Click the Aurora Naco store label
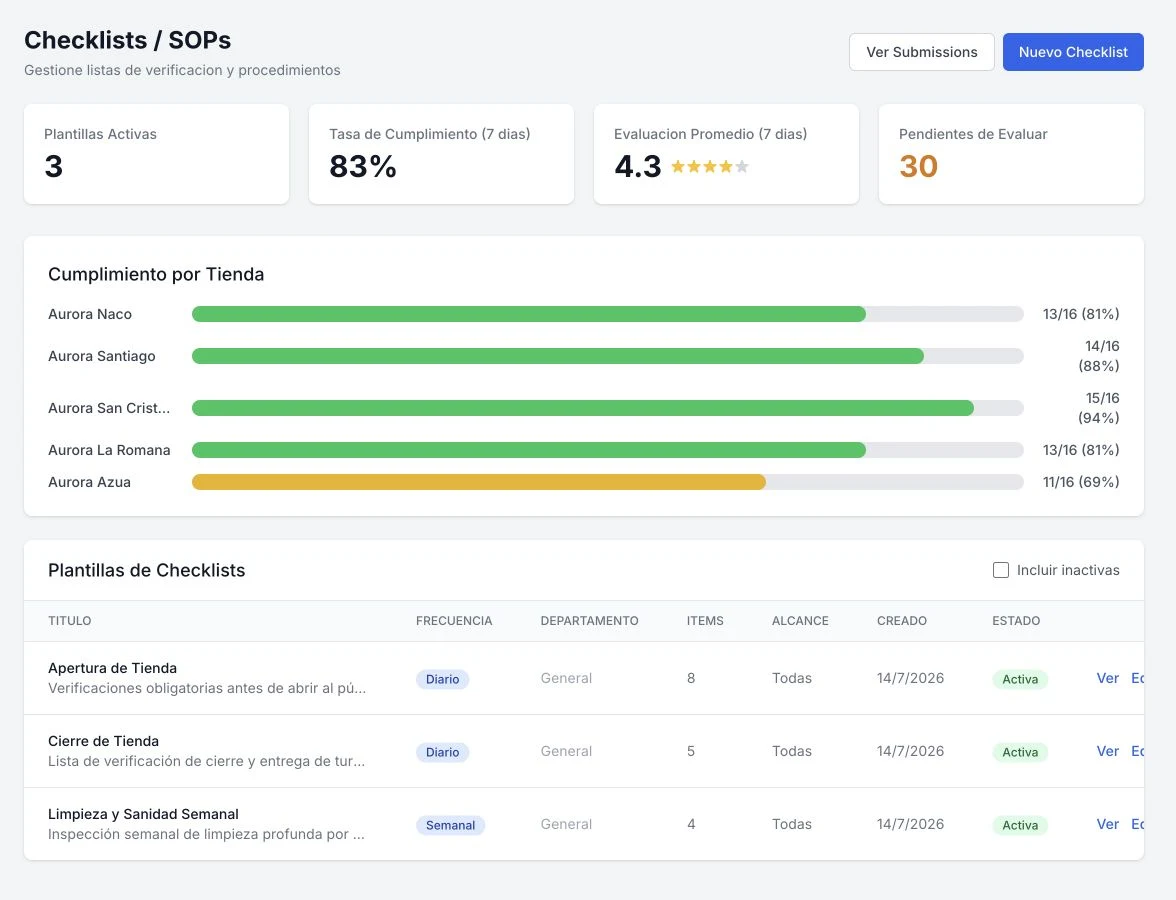The image size is (1176, 900). (90, 314)
